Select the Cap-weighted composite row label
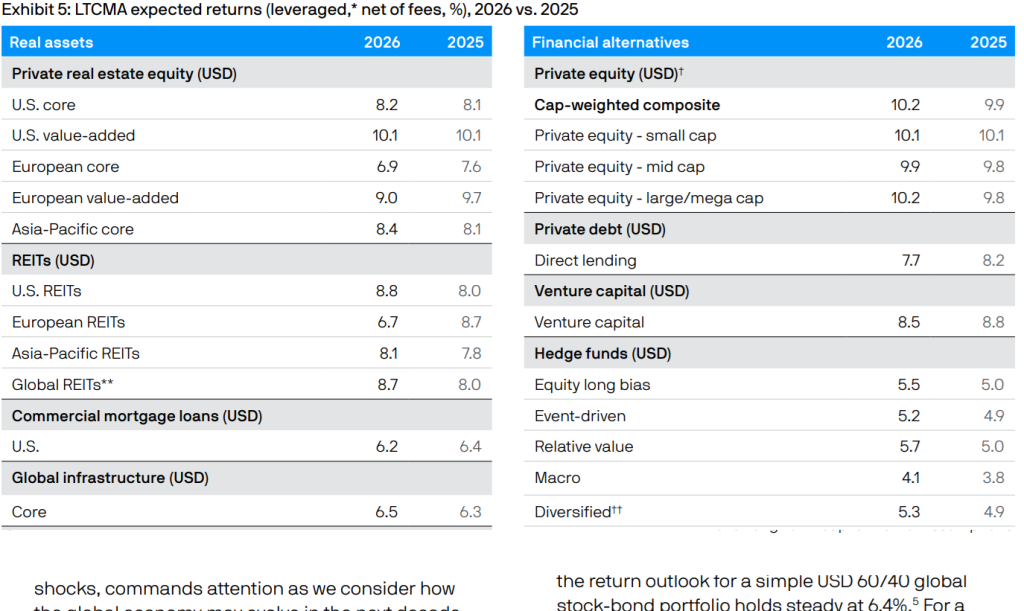Viewport: 1024px width, 611px height. coord(627,105)
